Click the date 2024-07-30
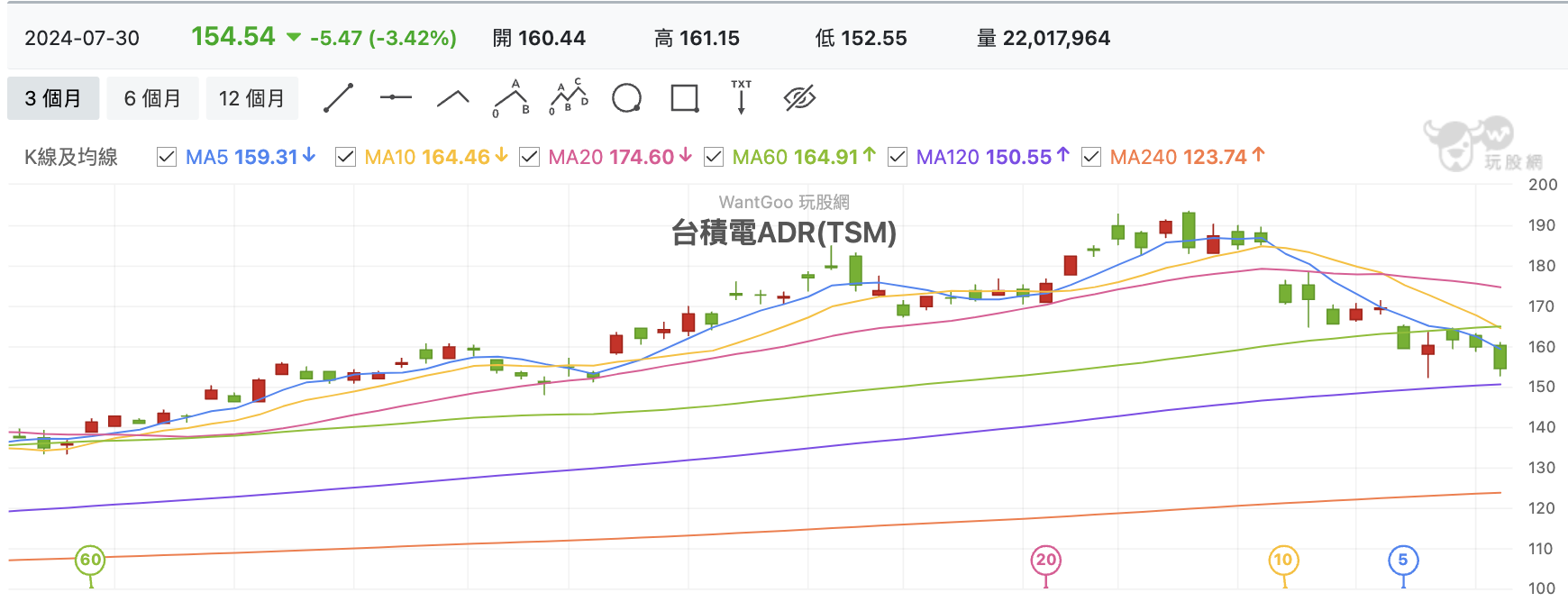The width and height of the screenshot is (1568, 602). click(x=82, y=38)
